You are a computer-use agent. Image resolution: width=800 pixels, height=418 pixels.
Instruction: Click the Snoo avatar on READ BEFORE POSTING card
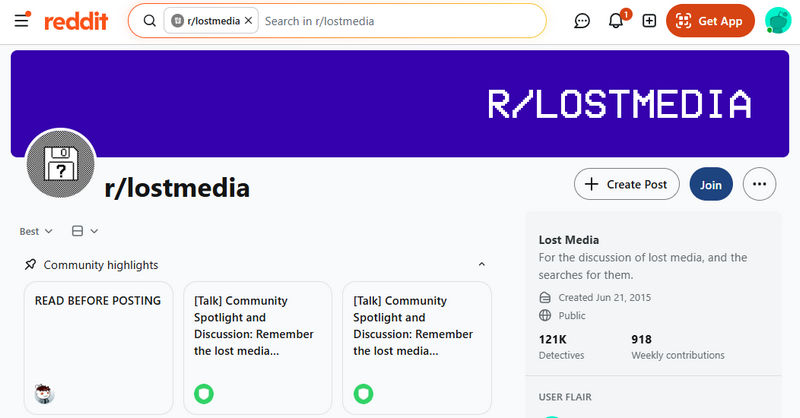point(44,394)
